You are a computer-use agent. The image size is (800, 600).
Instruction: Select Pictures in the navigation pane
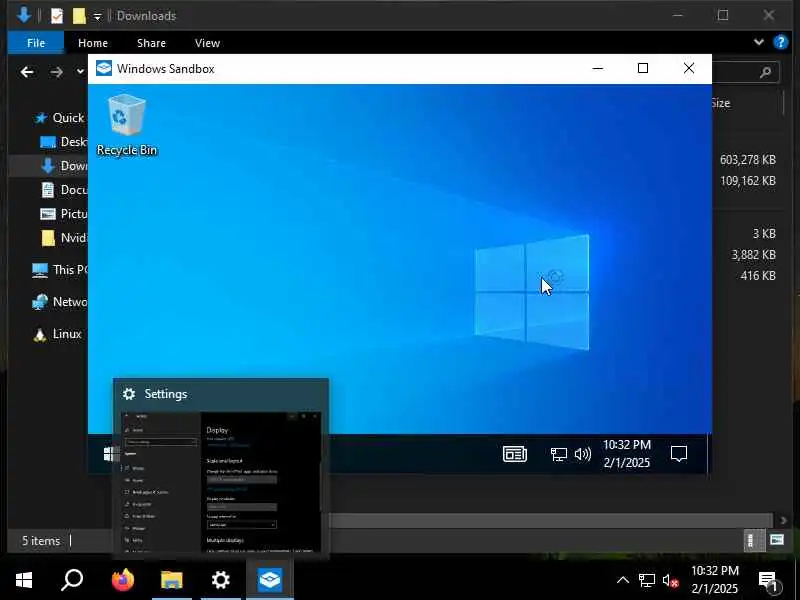[x=63, y=214]
